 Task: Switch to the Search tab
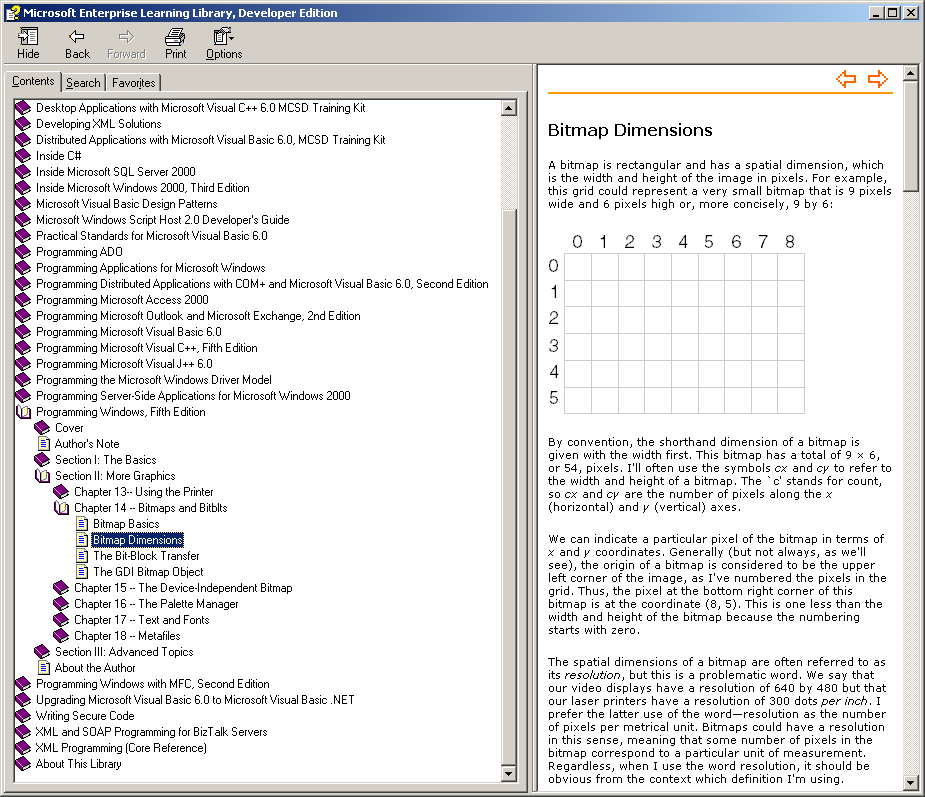tap(83, 83)
